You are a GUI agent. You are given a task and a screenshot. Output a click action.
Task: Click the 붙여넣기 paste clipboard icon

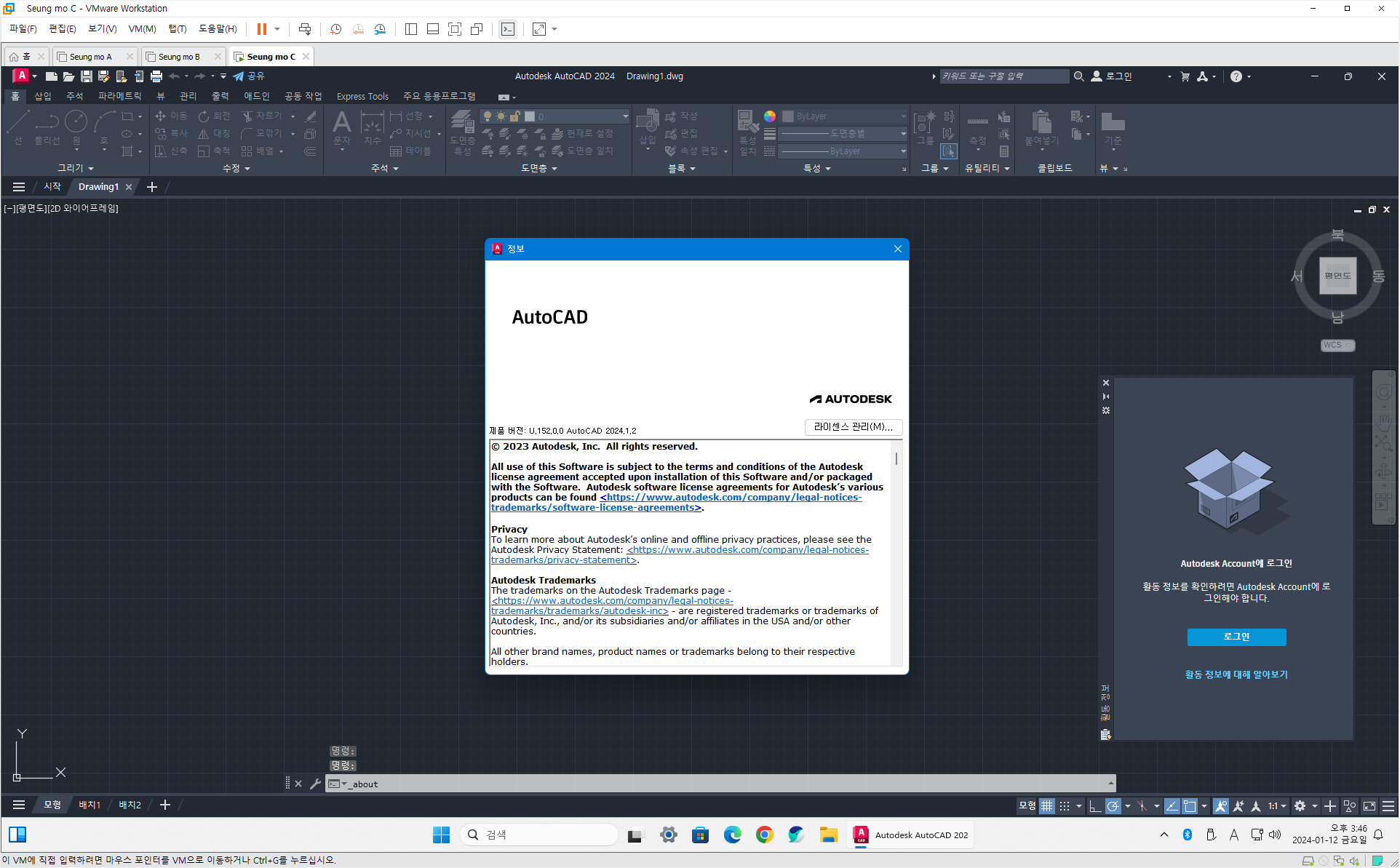click(x=1041, y=122)
